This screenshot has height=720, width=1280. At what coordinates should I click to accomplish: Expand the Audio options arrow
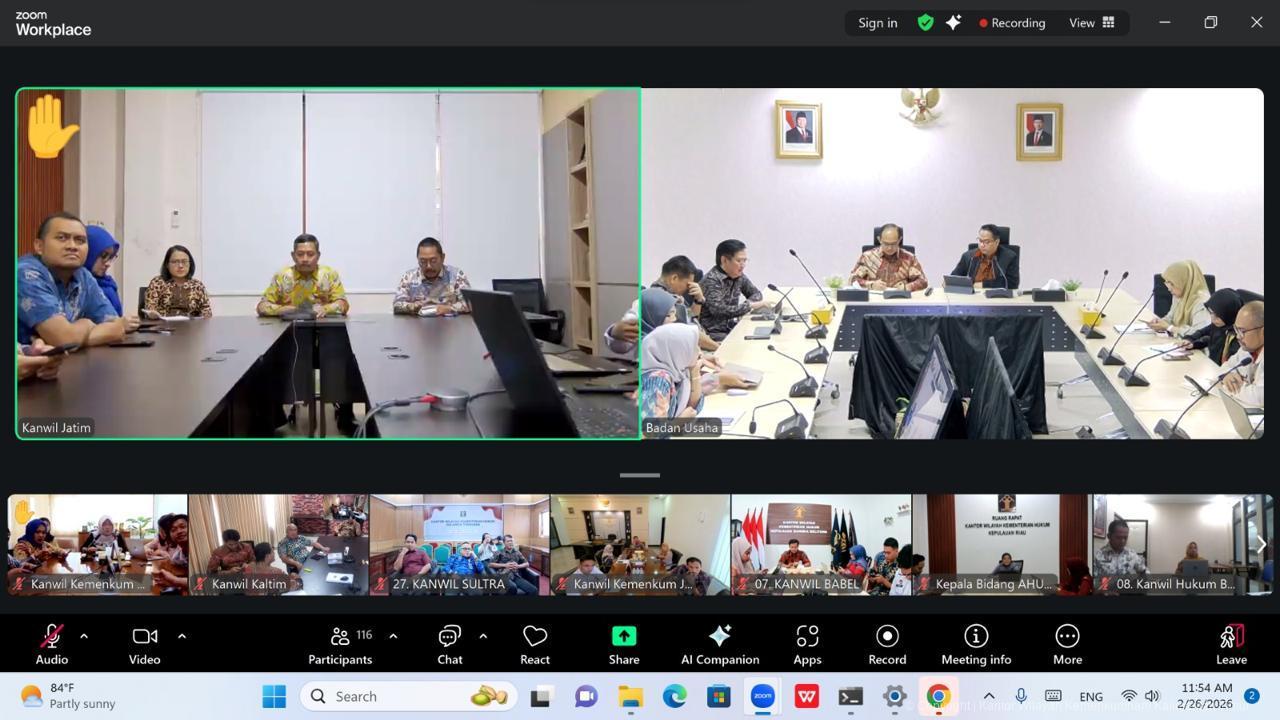[84, 636]
